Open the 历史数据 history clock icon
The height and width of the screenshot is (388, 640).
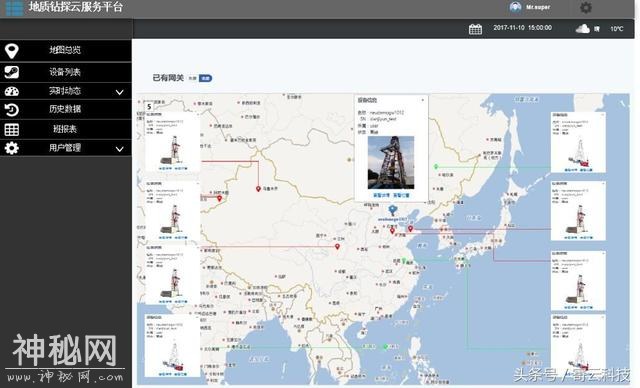11,109
